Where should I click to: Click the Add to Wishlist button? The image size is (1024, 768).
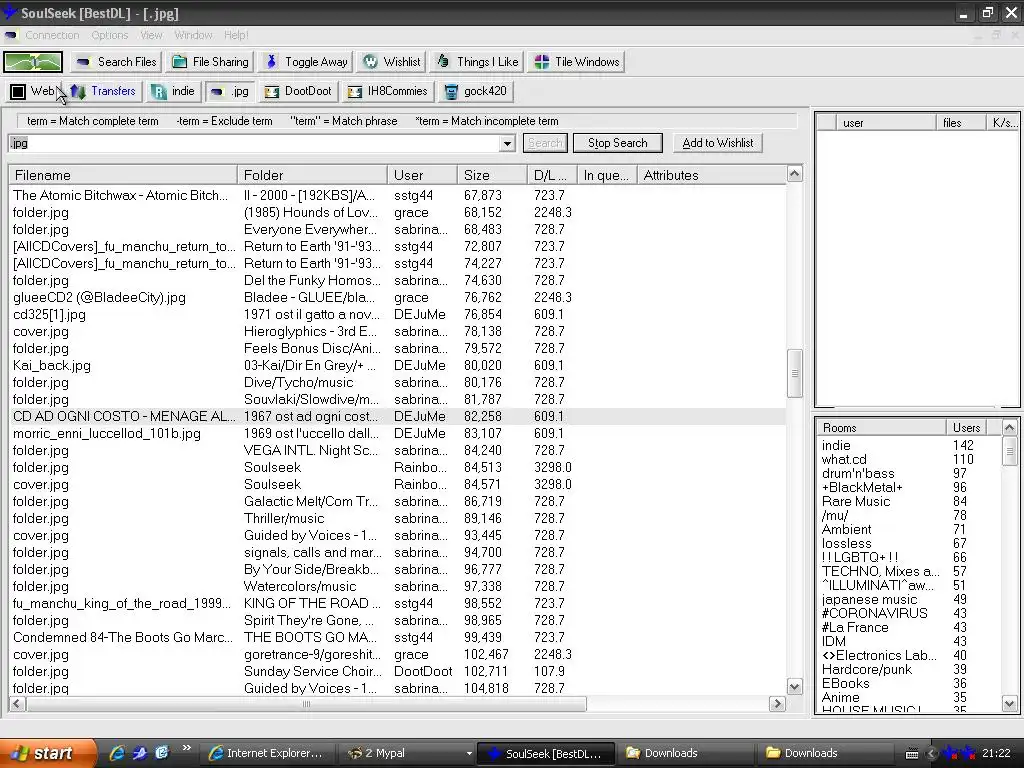click(x=718, y=143)
